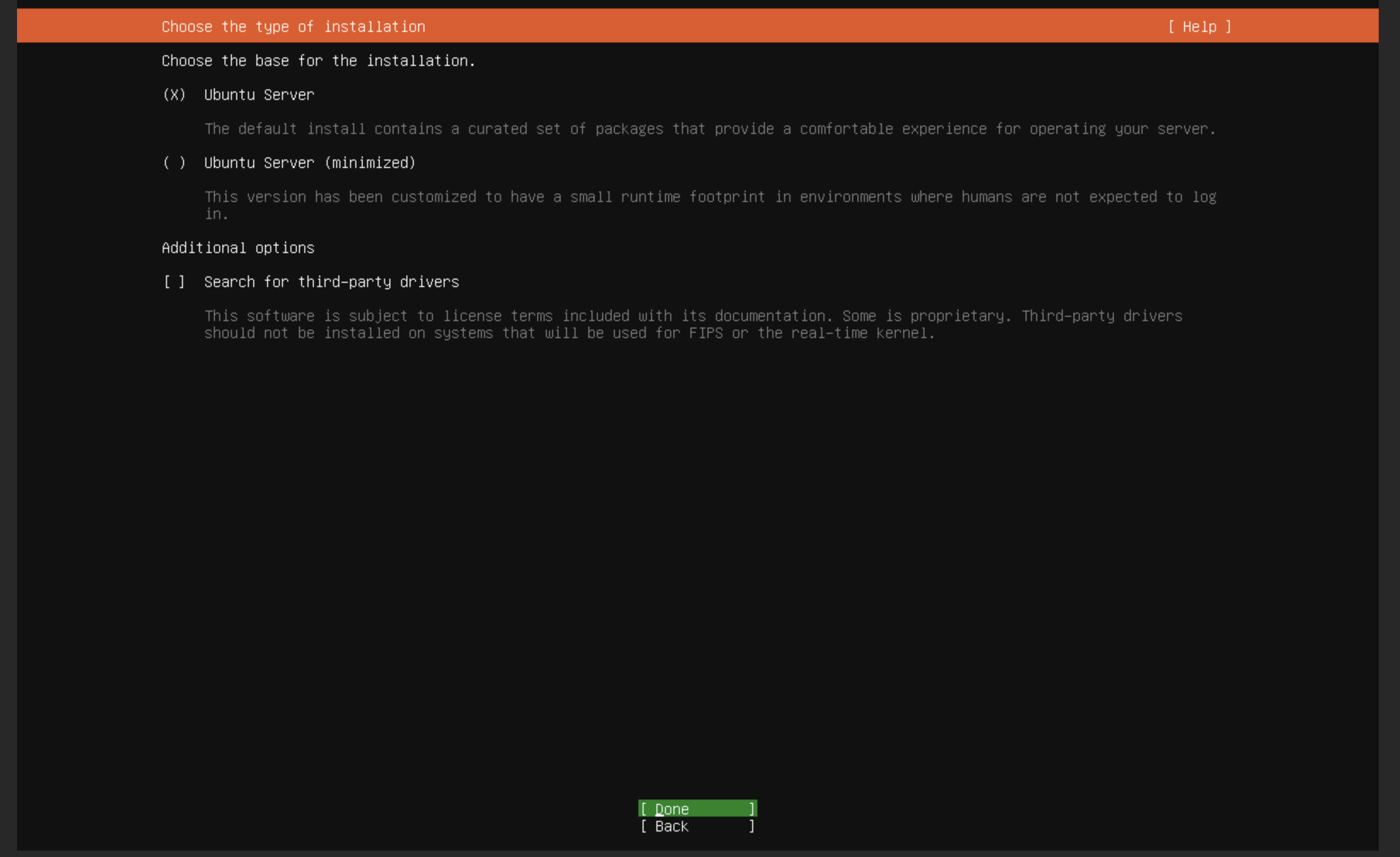Open the Help menu in the header
The image size is (1400, 857).
(1199, 27)
